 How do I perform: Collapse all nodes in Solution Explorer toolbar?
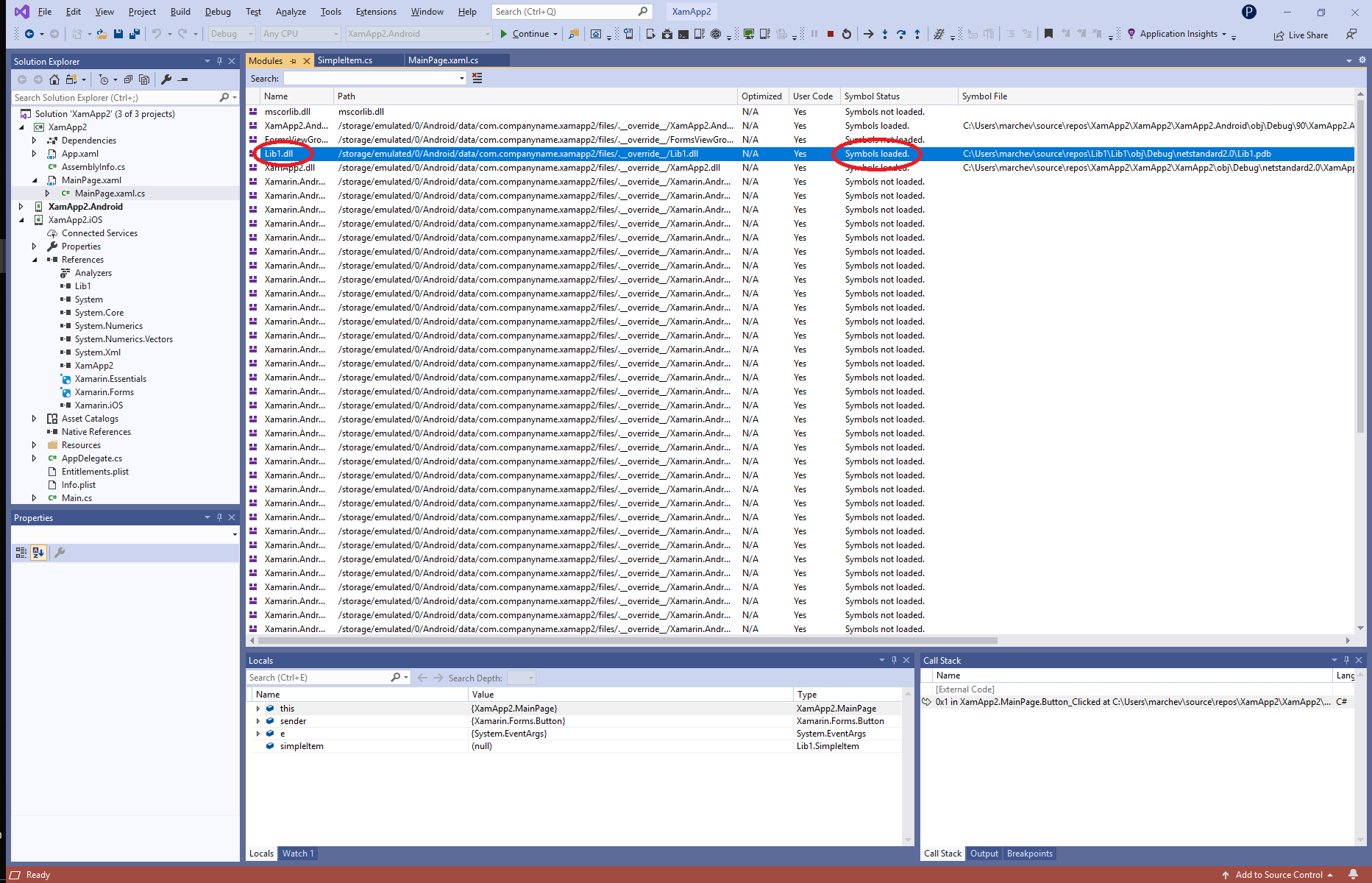(x=128, y=79)
